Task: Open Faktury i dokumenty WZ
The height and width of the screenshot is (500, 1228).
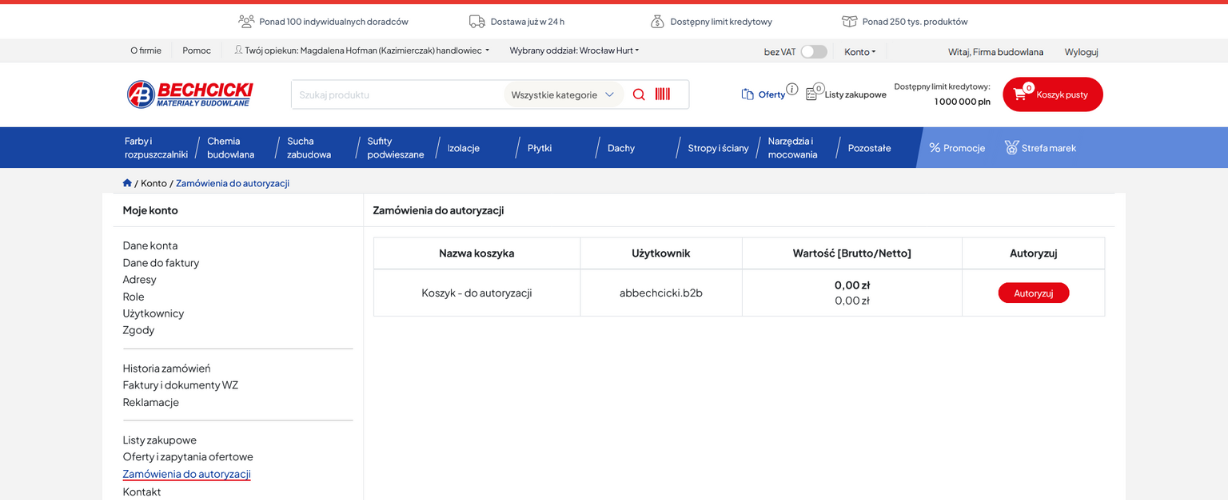Action: 181,385
